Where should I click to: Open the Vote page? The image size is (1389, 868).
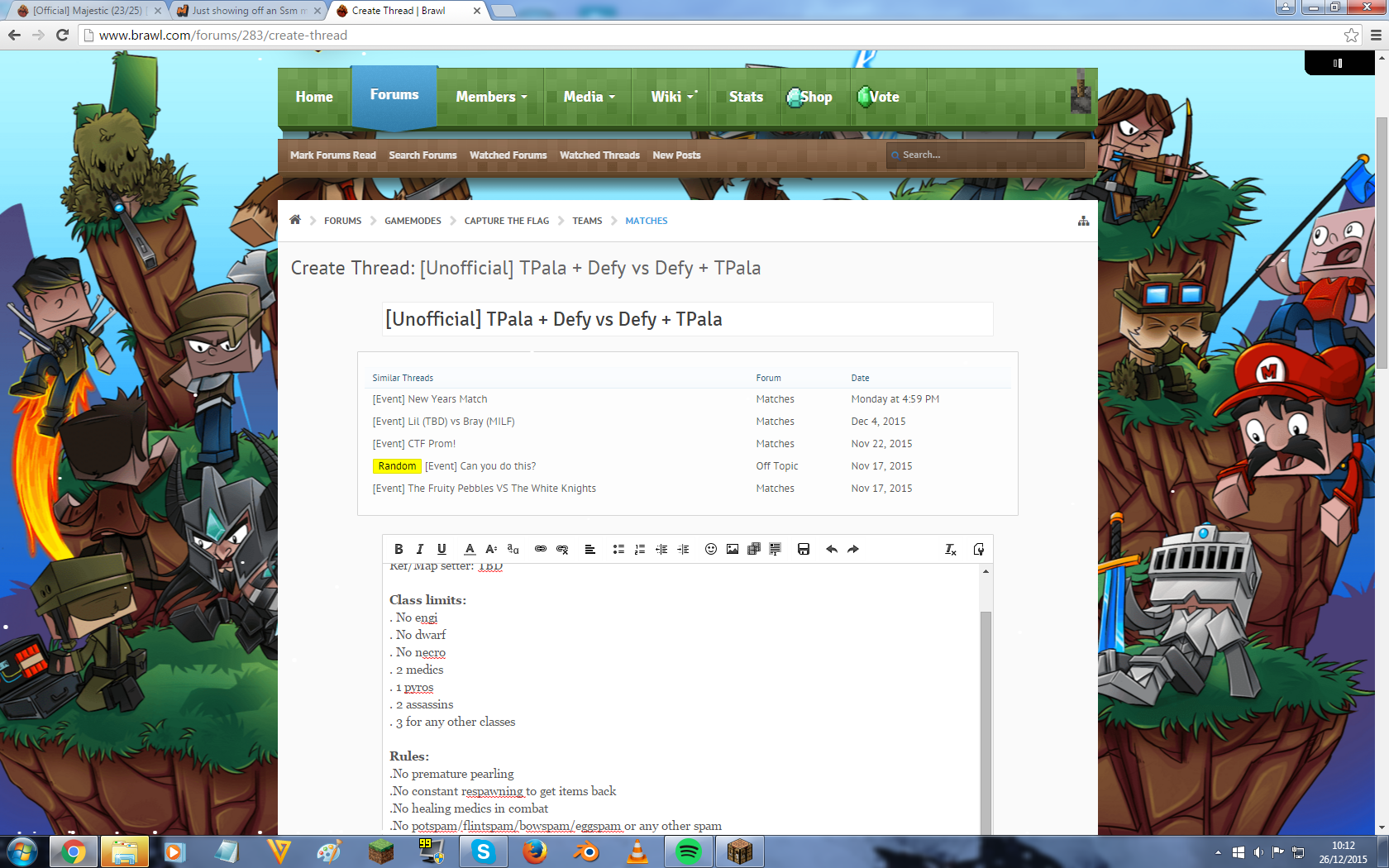(880, 97)
